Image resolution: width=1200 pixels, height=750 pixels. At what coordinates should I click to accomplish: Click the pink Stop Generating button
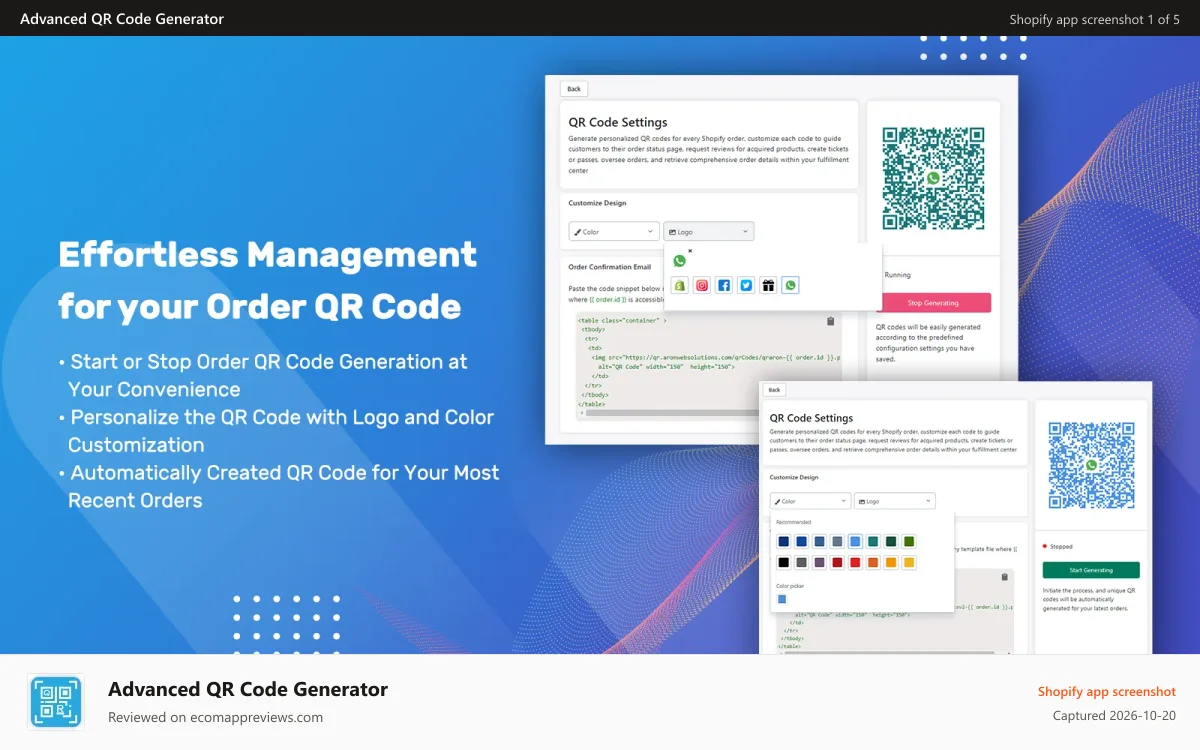[x=933, y=303]
